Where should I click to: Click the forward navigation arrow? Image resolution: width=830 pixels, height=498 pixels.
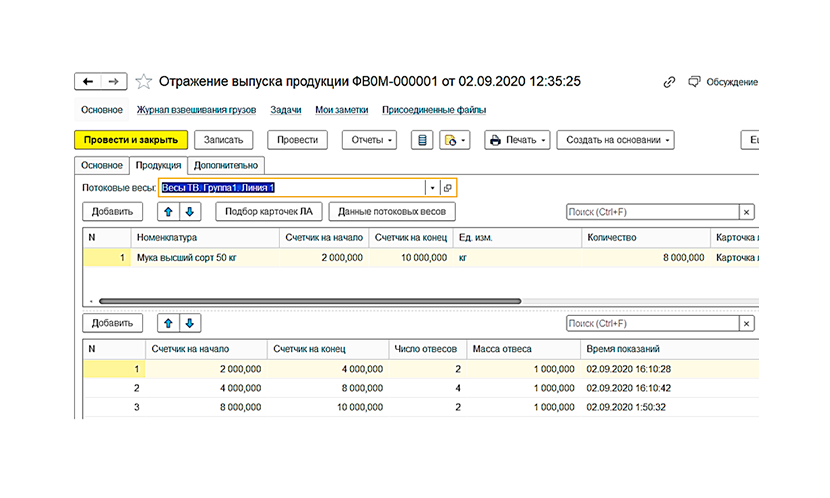[114, 81]
